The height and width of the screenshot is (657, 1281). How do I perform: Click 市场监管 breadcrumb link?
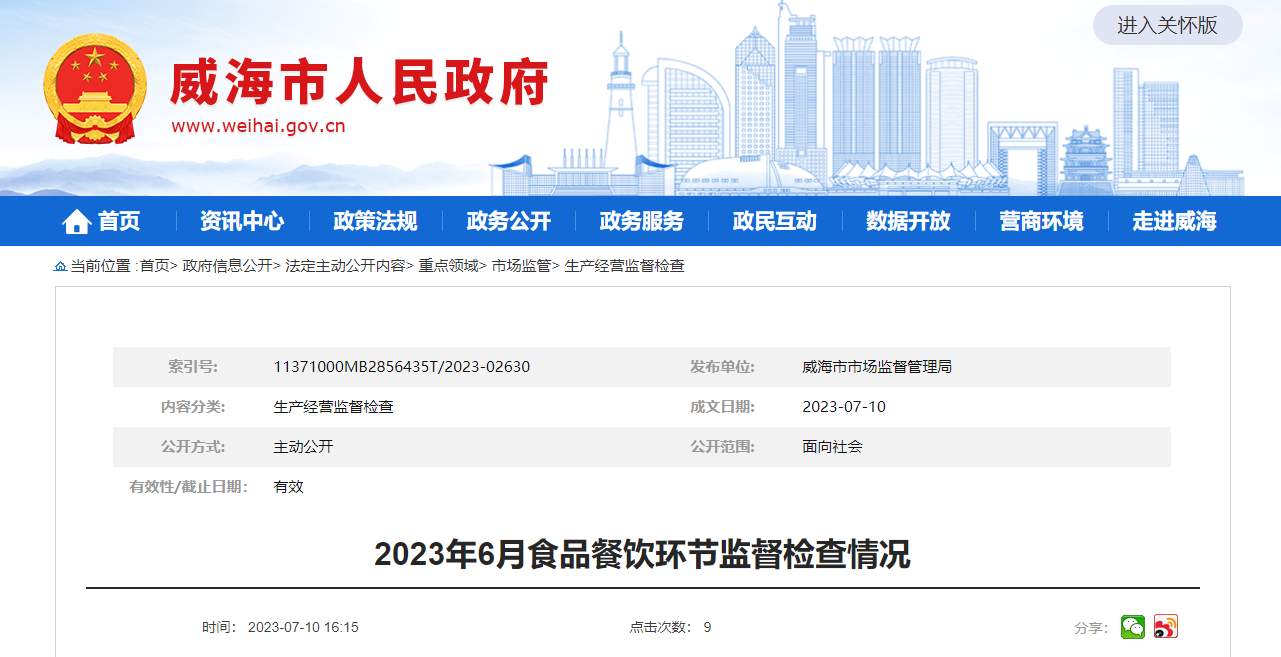click(521, 266)
